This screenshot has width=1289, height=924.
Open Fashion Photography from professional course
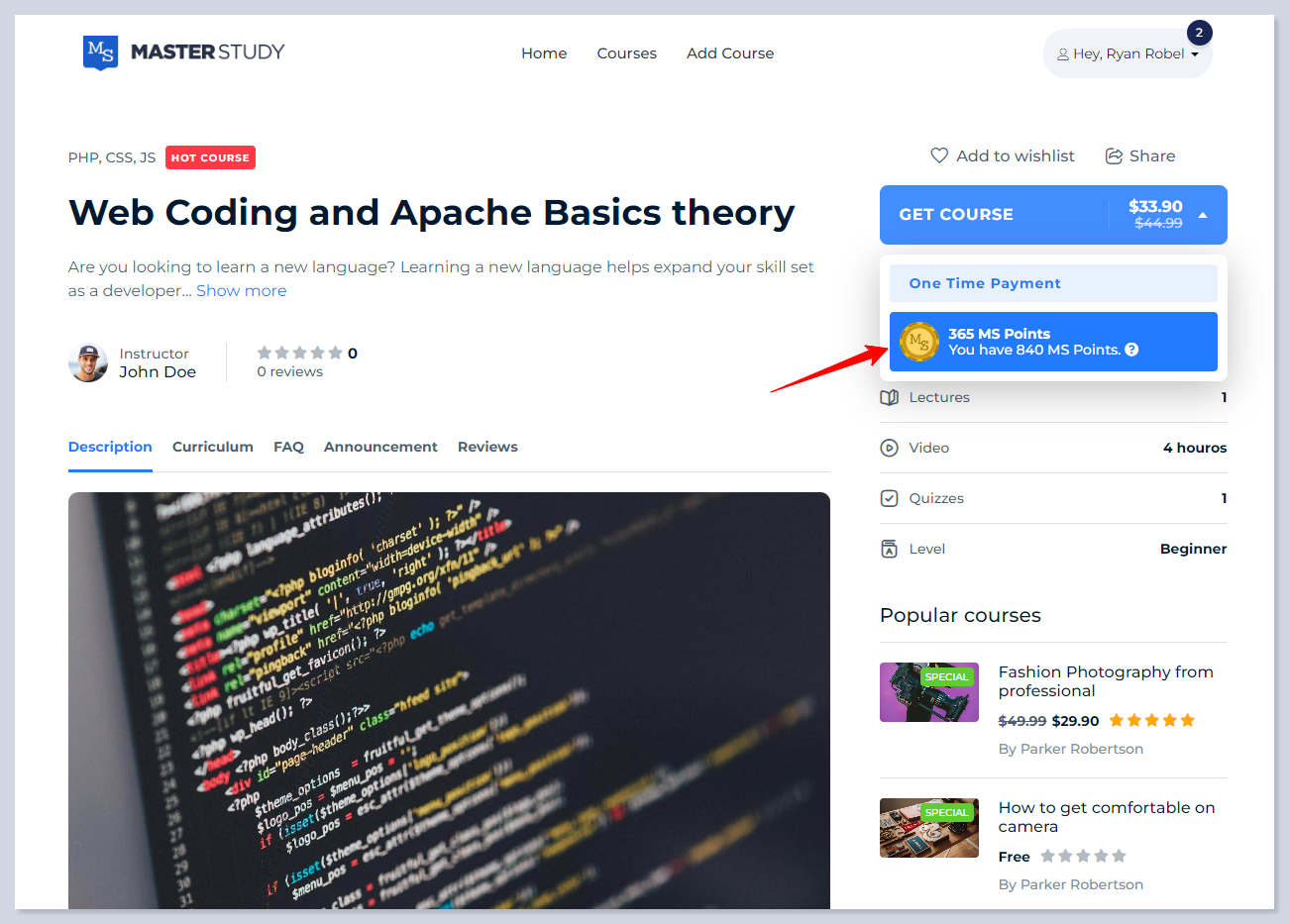pyautogui.click(x=1105, y=681)
